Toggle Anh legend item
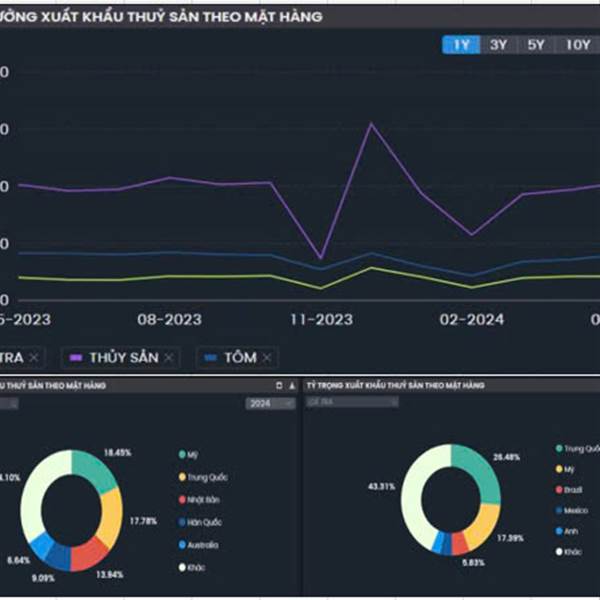The width and height of the screenshot is (600, 600). click(x=567, y=531)
